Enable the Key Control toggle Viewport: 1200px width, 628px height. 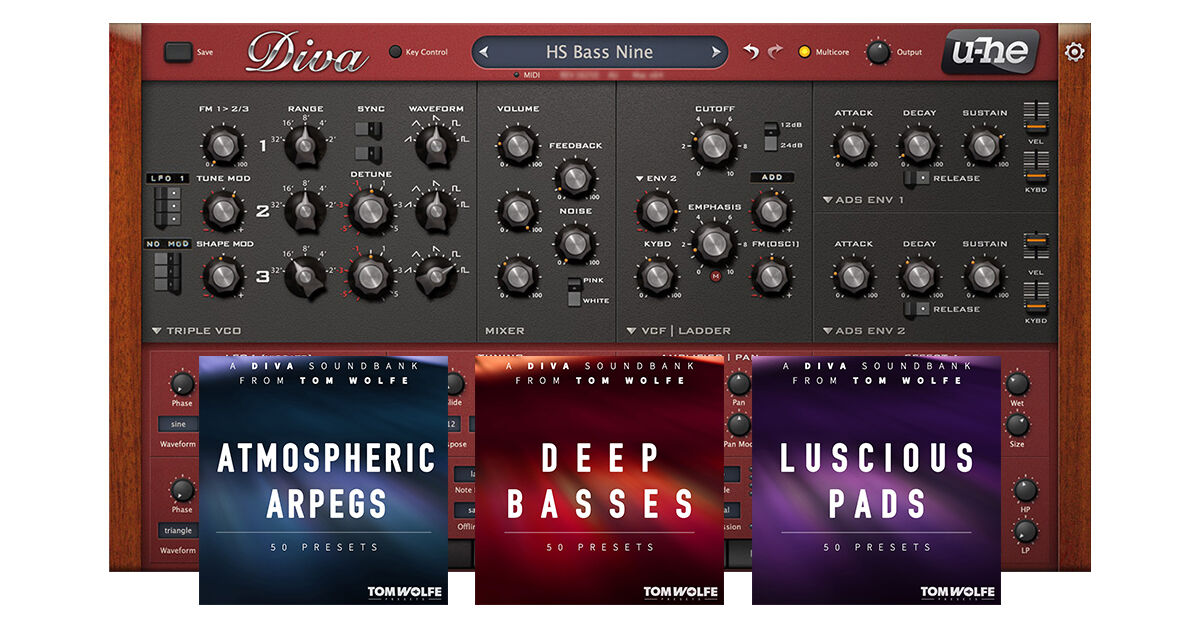[395, 52]
